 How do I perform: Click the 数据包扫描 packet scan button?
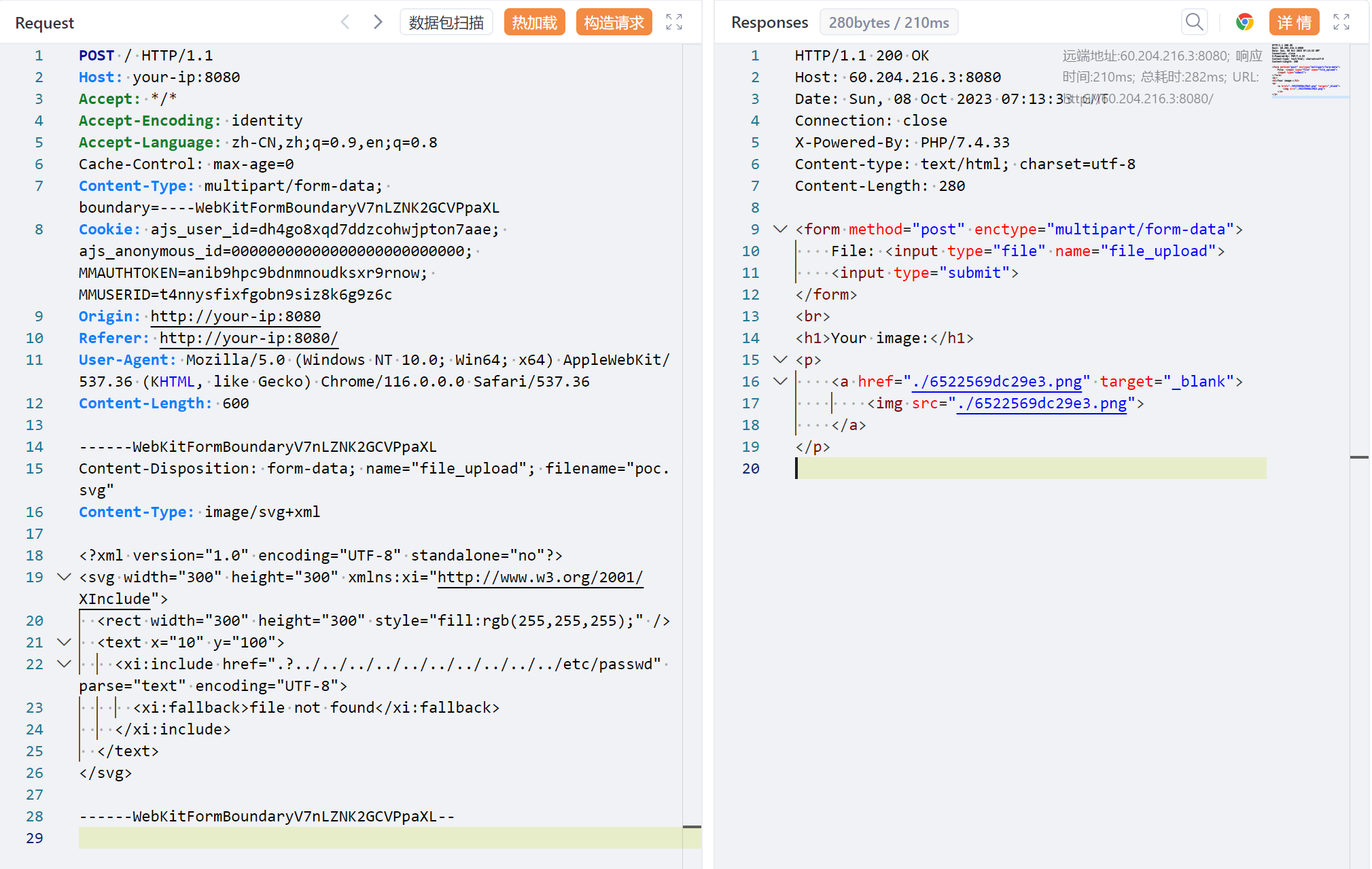446,22
